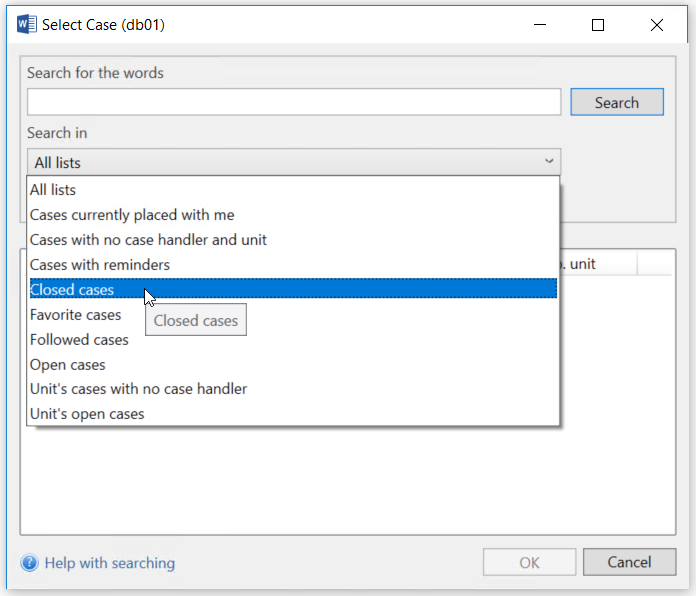Select 'Unit's cases with no case handler'

pos(138,389)
